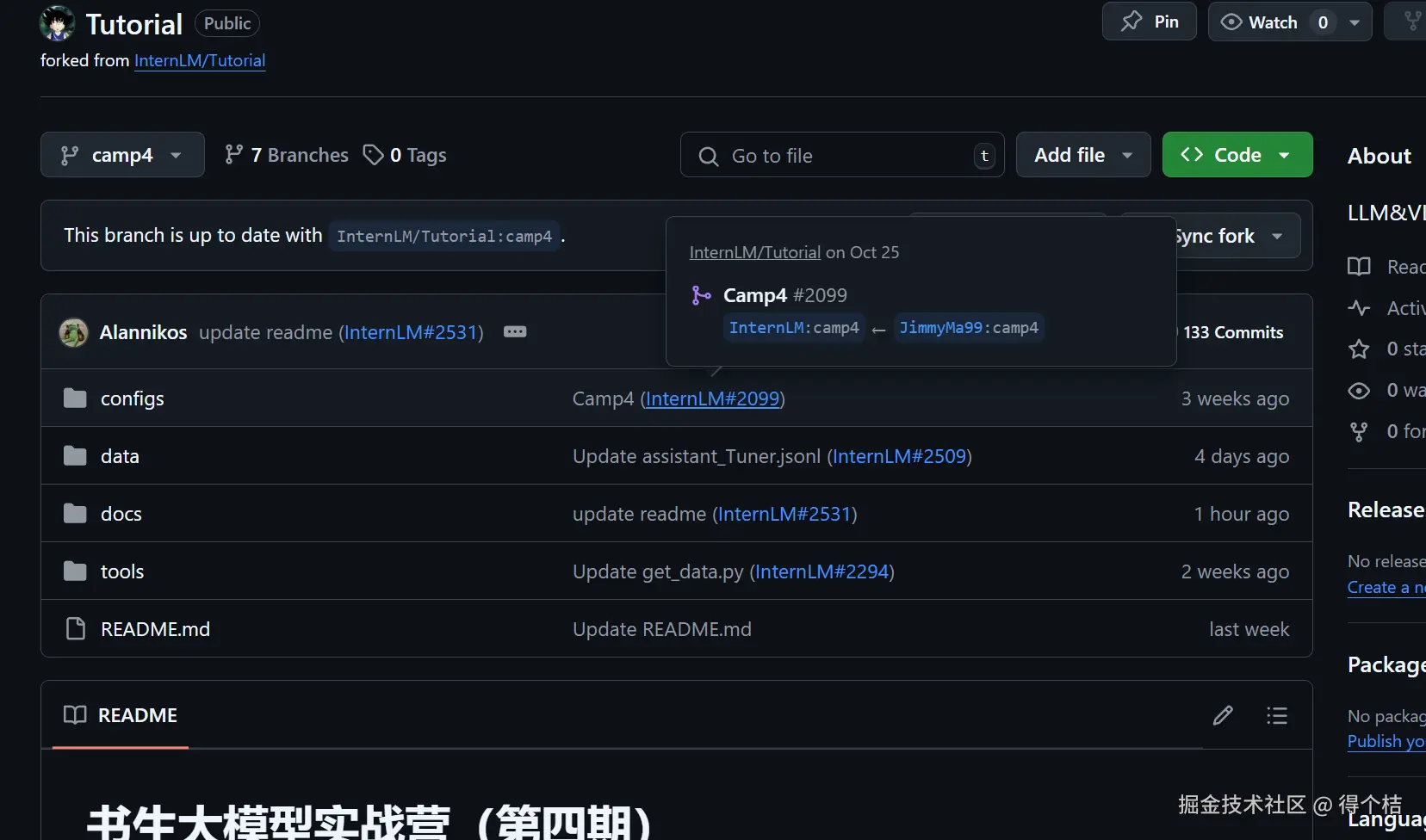Screen dimensions: 1426x840
Task: Click the Public visibility badge
Action: 227,23
